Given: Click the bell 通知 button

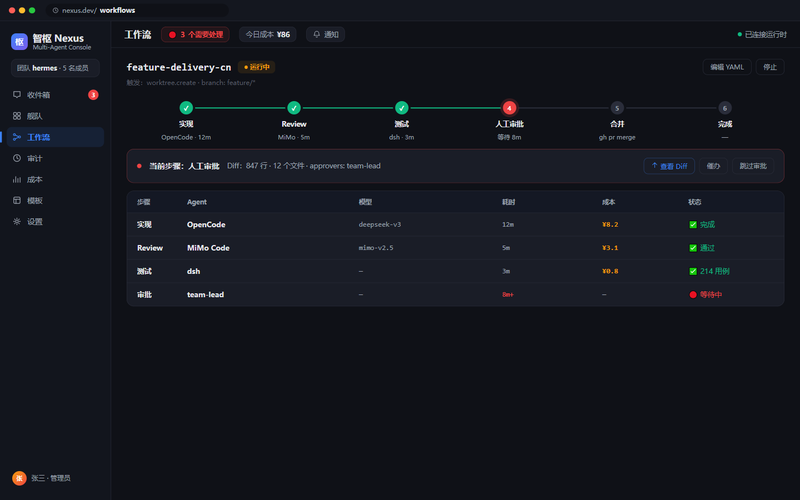Looking at the screenshot, I should point(326,34).
